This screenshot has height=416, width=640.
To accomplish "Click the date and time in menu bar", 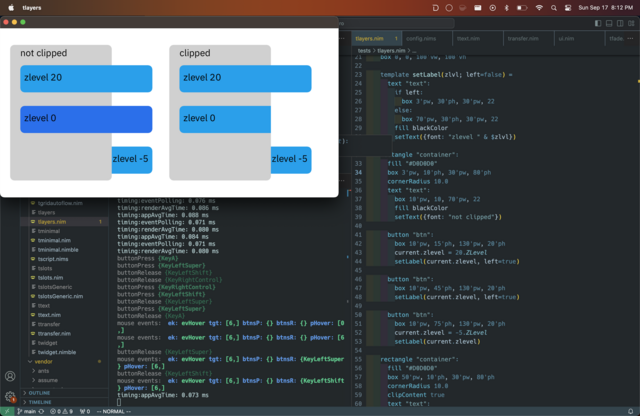I will pyautogui.click(x=605, y=8).
